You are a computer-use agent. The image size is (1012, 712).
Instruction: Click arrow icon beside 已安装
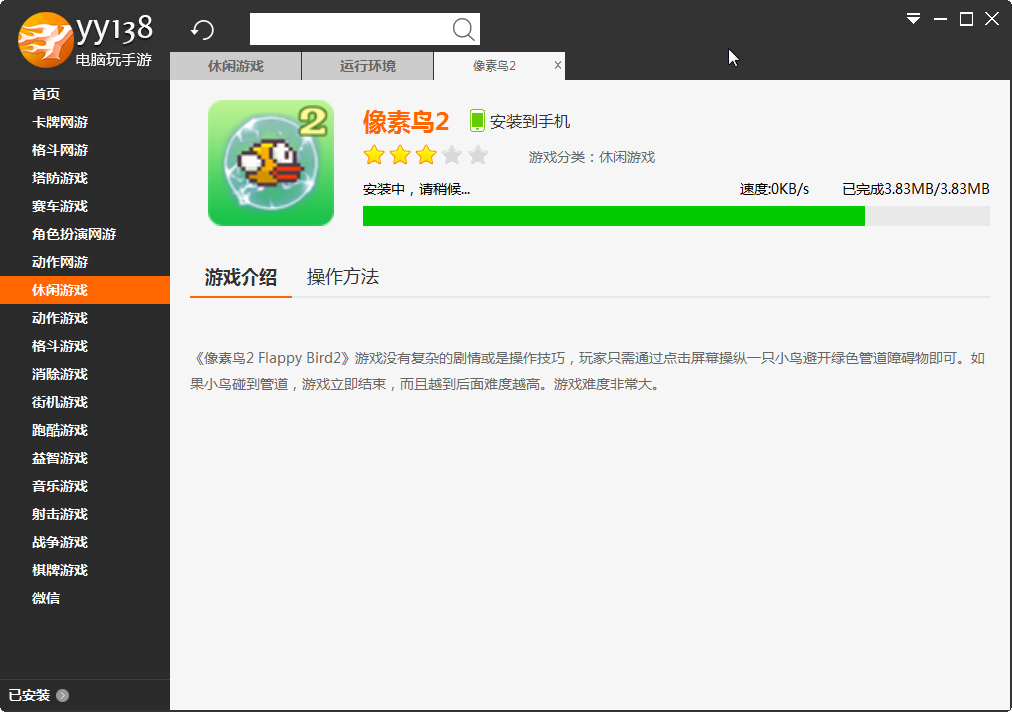click(x=63, y=695)
